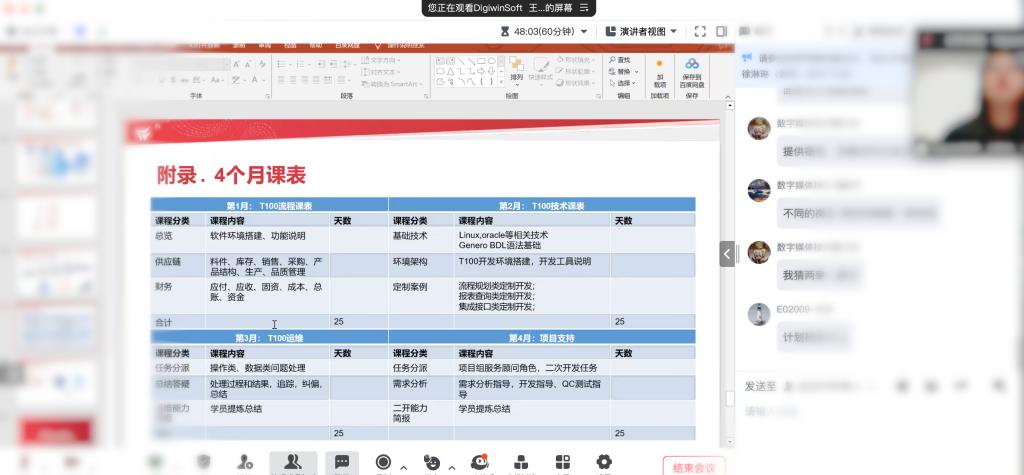Click the fullscreen icon in meeting toolbar
Viewport: 1024px width, 475px height.
click(x=700, y=32)
